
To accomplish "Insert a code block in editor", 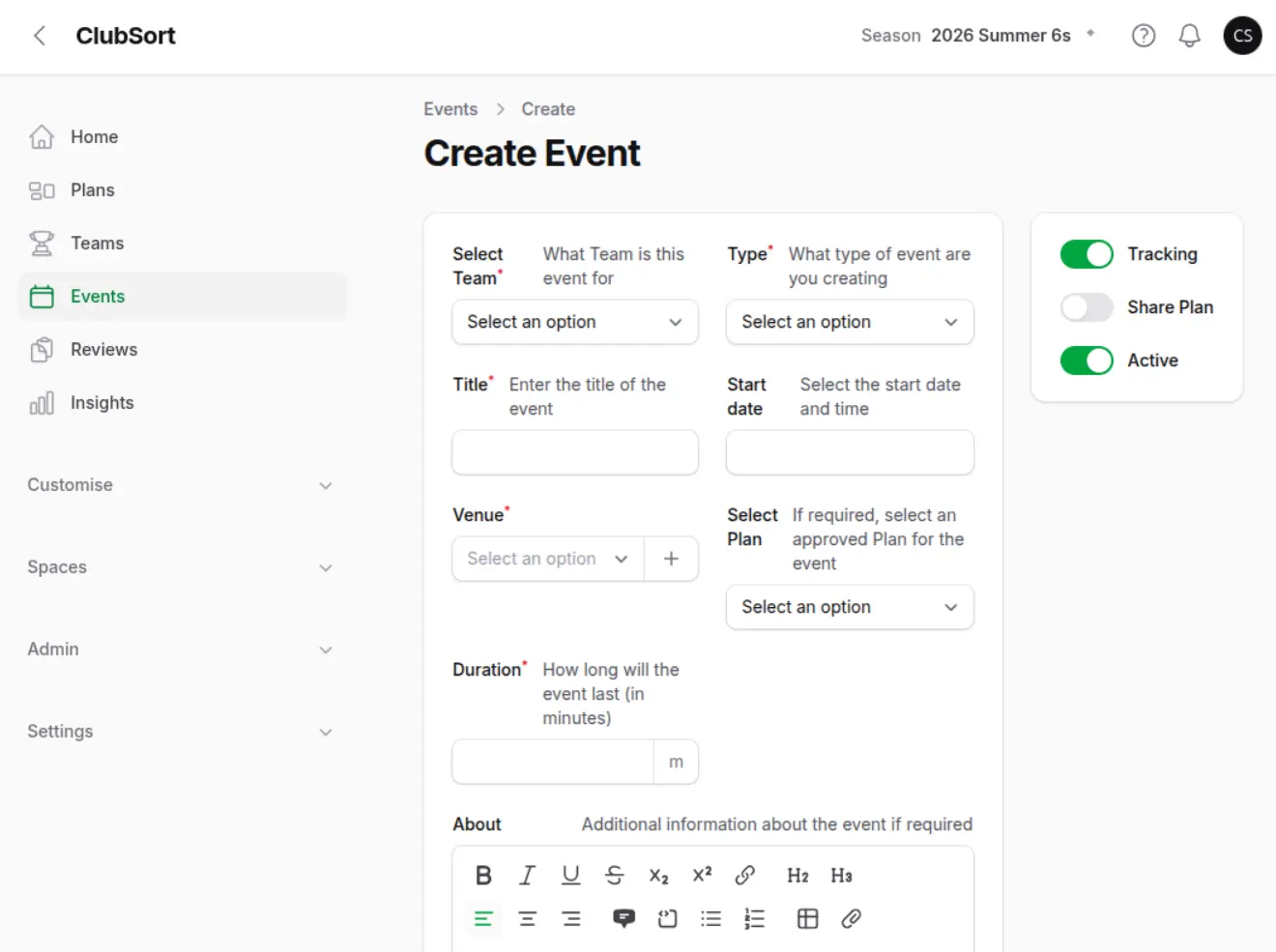I will click(667, 919).
